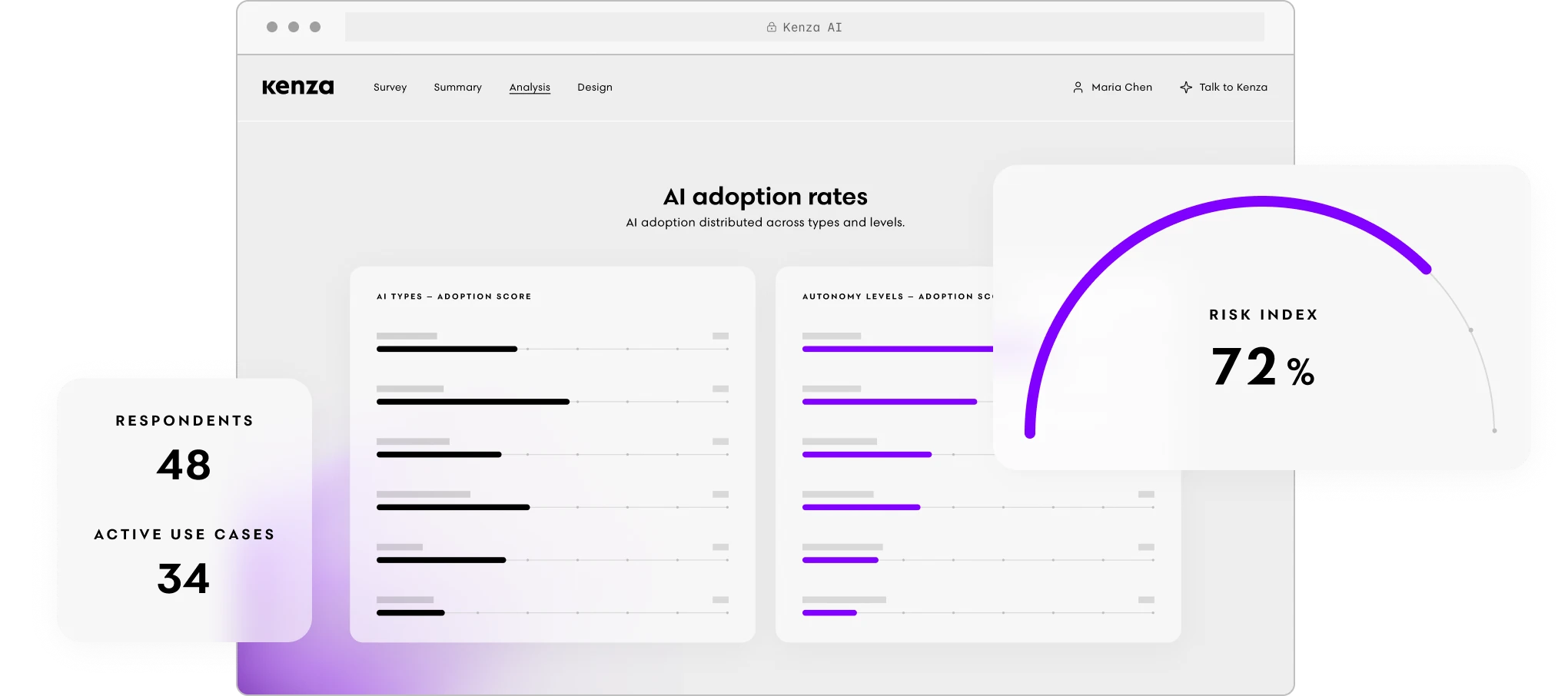Click the respondents value 48
The height and width of the screenshot is (696, 1568).
coord(184,466)
